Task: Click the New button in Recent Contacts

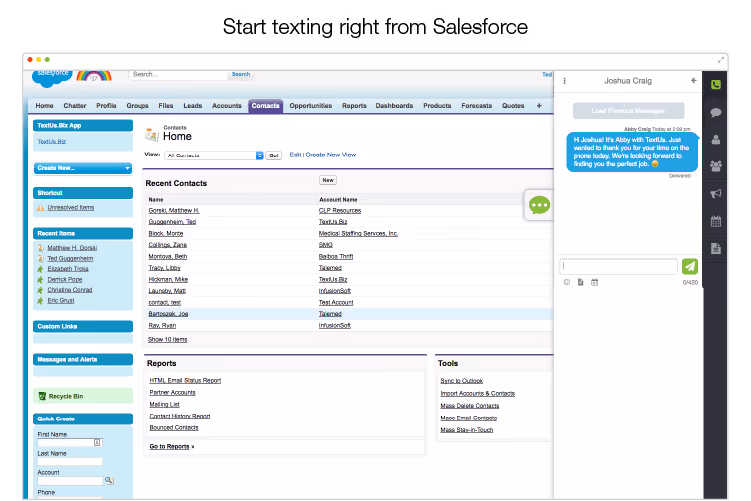Action: click(x=328, y=180)
